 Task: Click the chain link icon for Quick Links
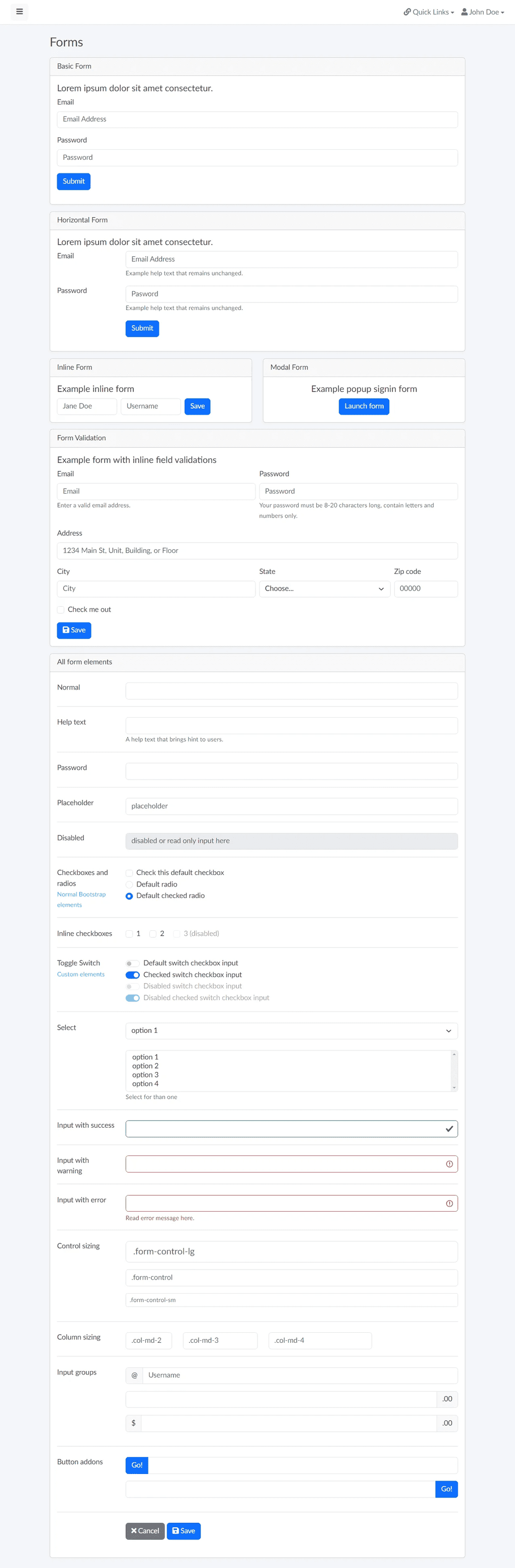[x=407, y=12]
